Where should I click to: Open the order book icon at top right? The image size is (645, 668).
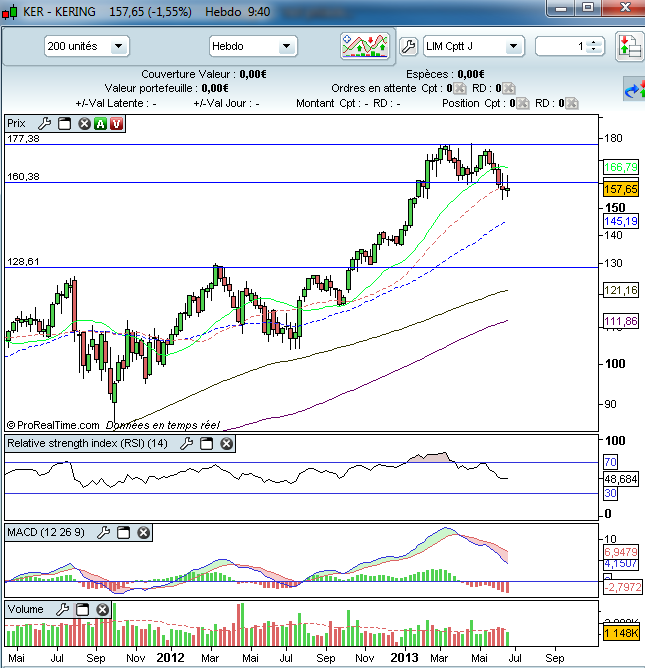630,46
